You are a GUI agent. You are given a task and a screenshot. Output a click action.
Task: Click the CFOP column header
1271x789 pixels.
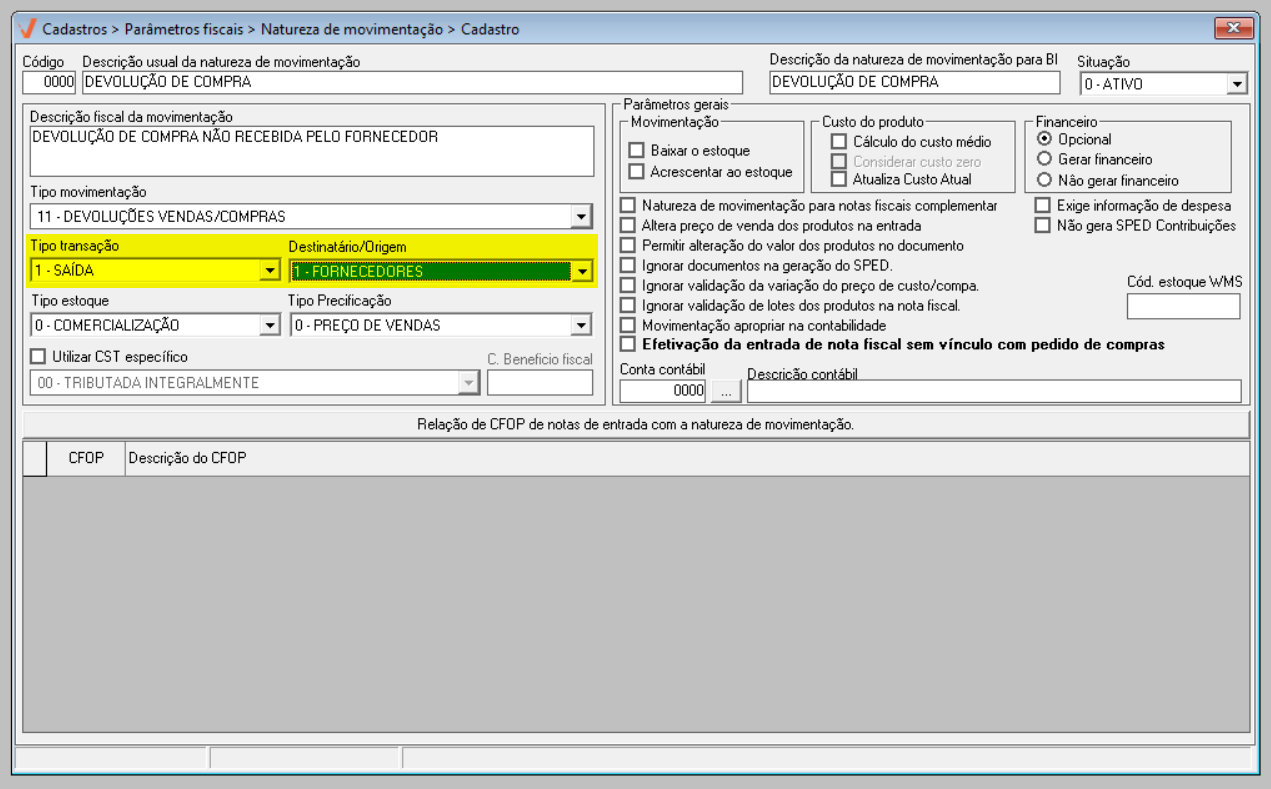coord(86,458)
